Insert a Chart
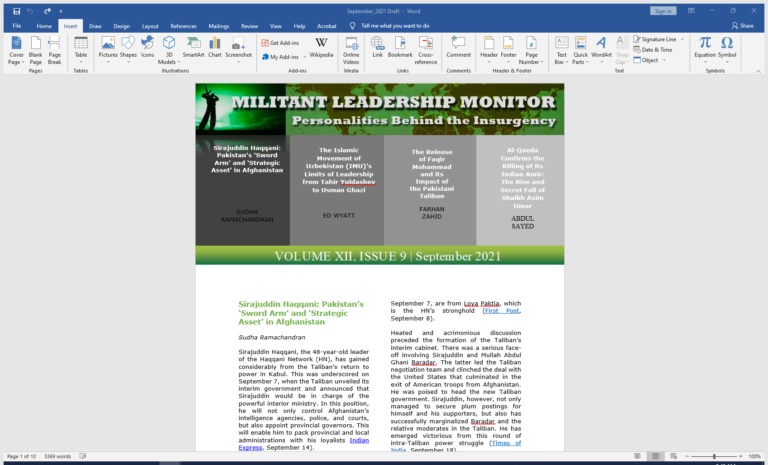 (215, 47)
